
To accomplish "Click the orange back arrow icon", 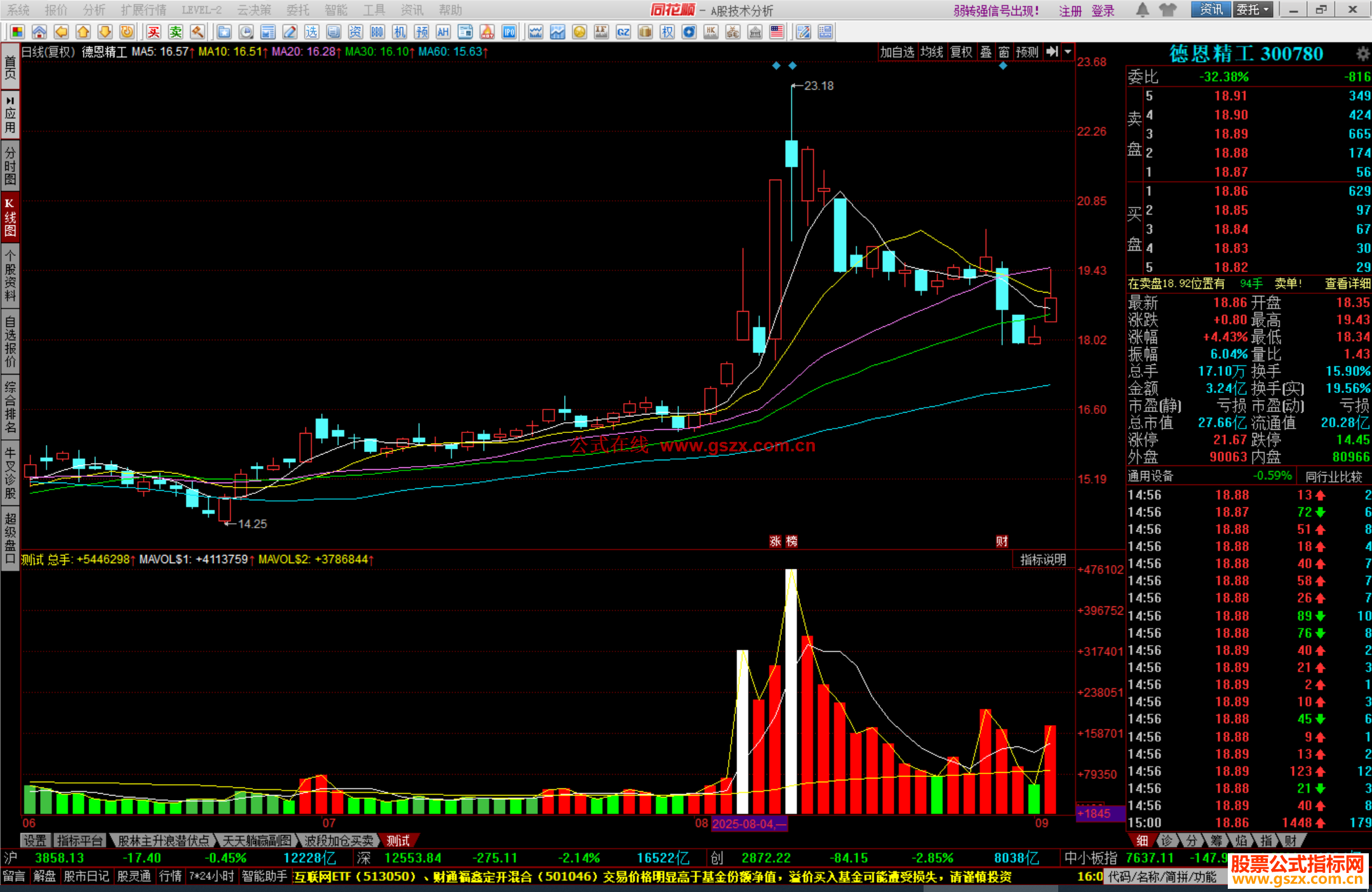I will point(61,32).
